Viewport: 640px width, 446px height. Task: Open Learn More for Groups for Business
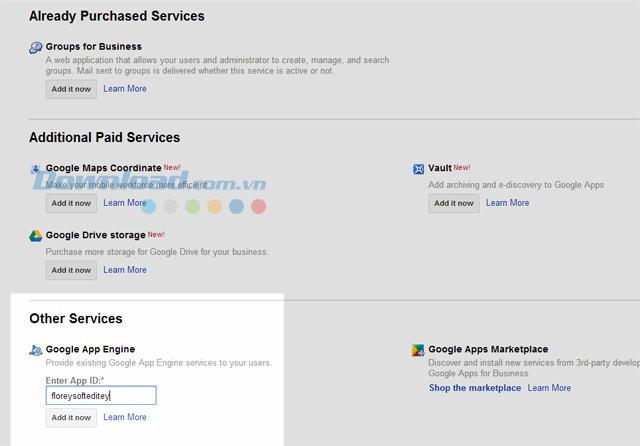pos(124,89)
